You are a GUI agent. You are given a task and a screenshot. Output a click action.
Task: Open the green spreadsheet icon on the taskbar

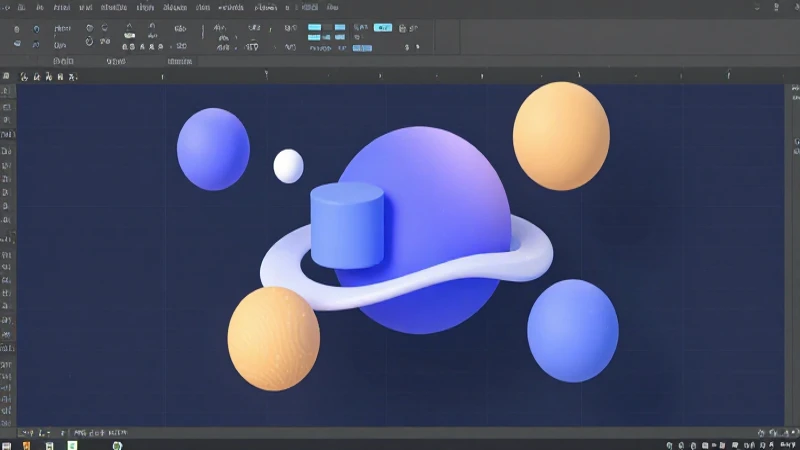[x=72, y=446]
